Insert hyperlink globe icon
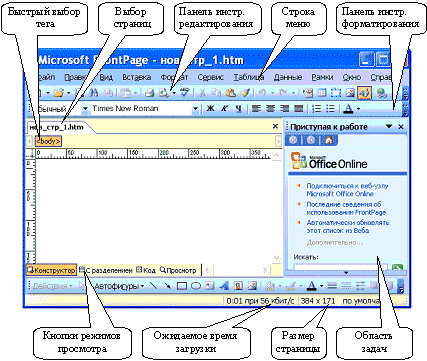The height and width of the screenshot is (361, 427). [x=382, y=93]
